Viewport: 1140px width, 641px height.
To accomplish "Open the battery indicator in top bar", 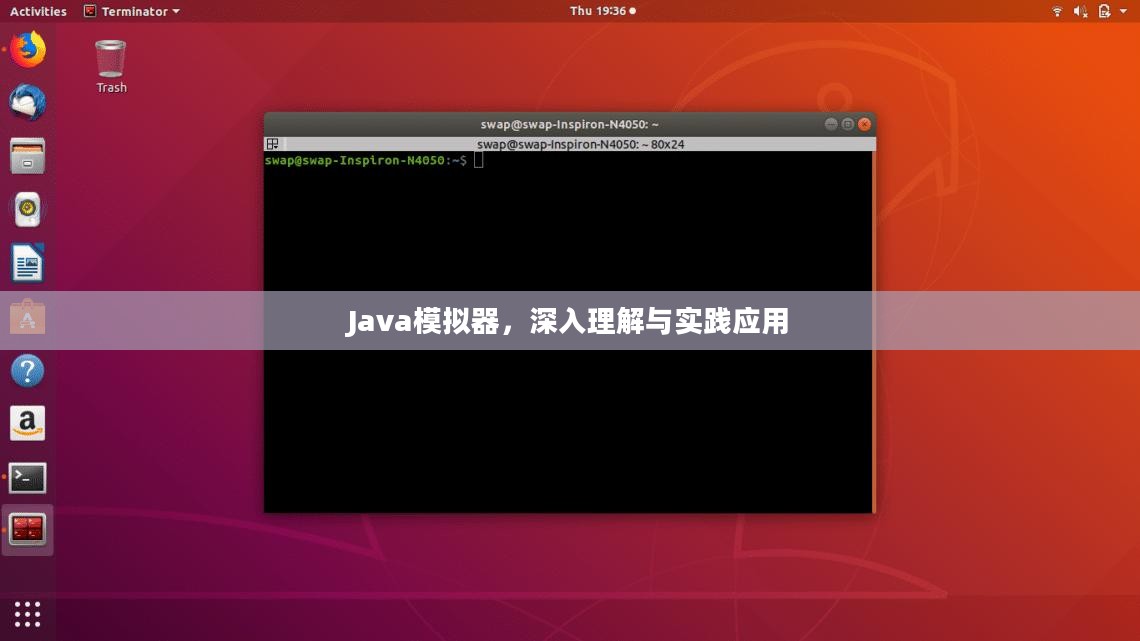I will [x=1104, y=11].
